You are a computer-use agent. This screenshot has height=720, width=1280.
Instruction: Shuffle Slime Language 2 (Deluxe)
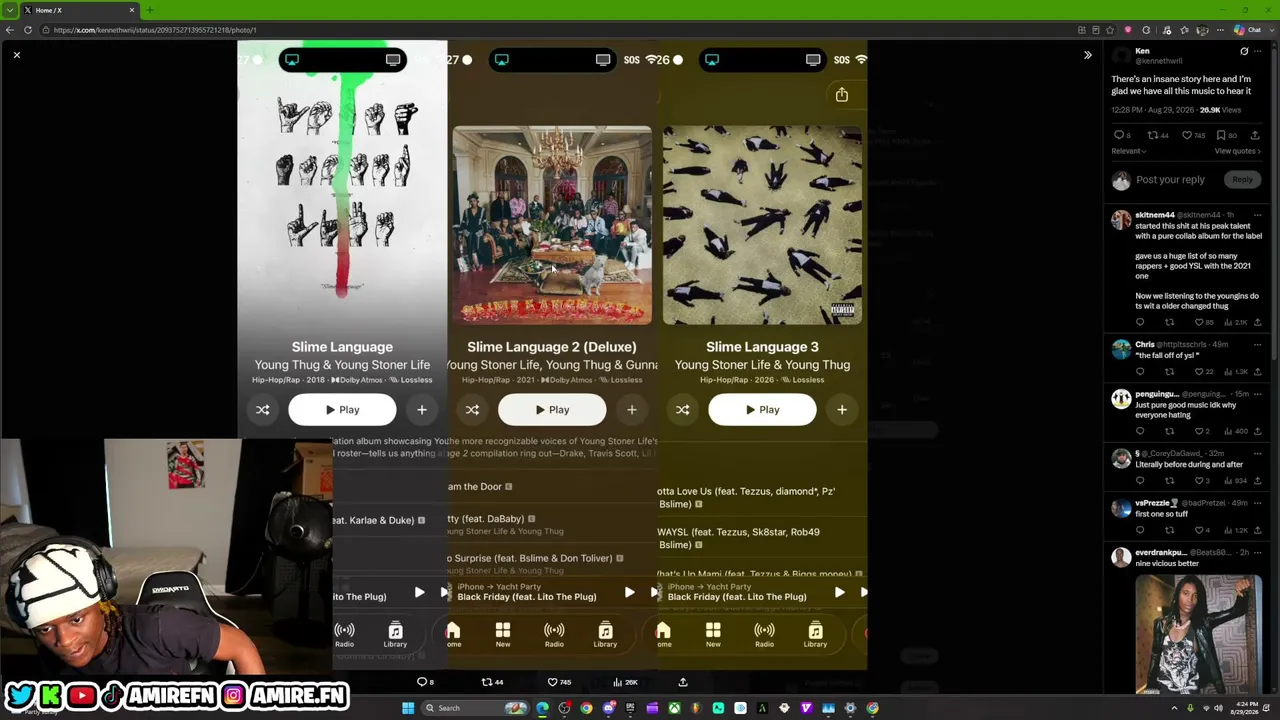point(472,410)
